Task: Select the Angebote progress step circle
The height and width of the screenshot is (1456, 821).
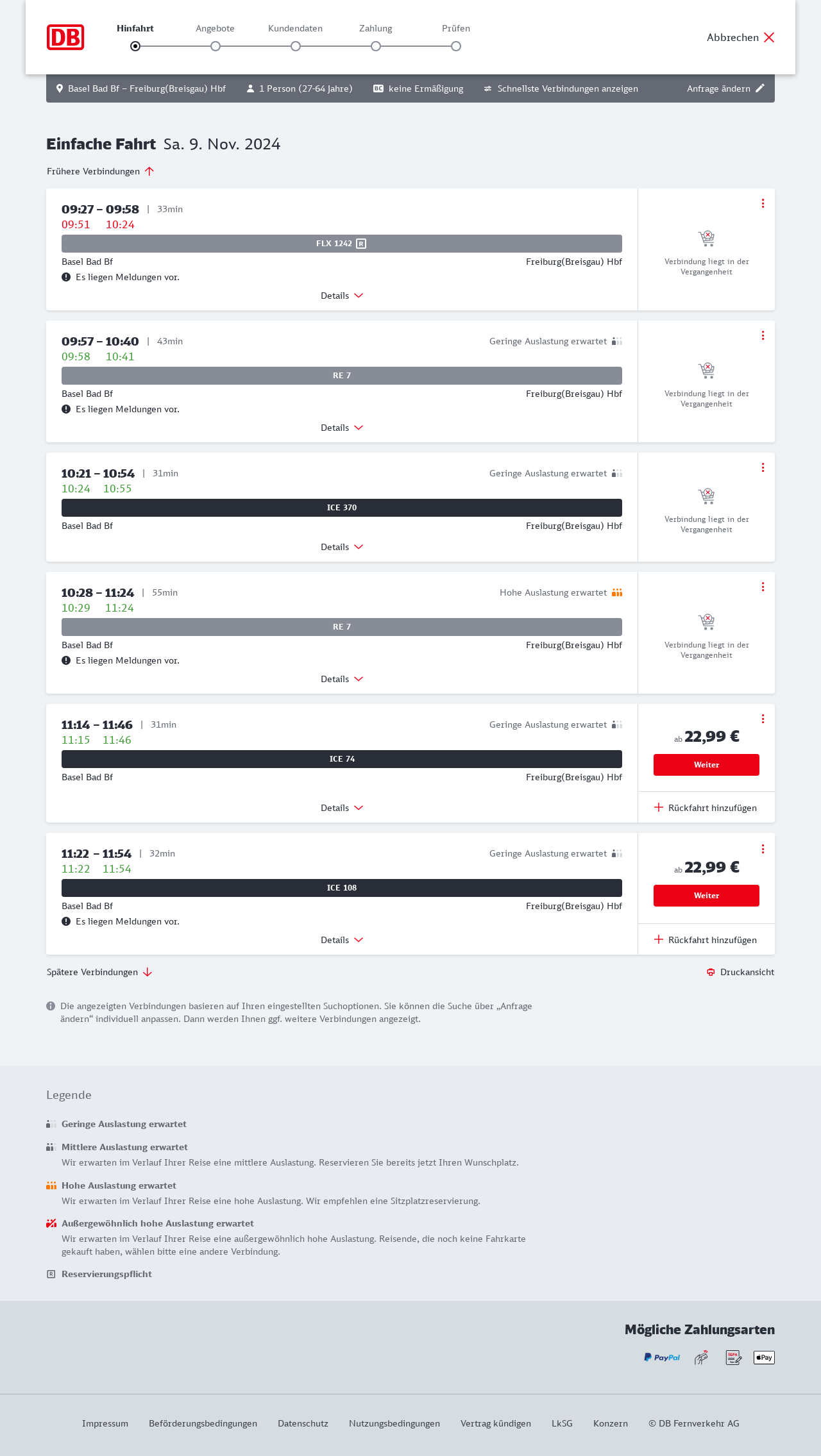Action: pyautogui.click(x=216, y=46)
